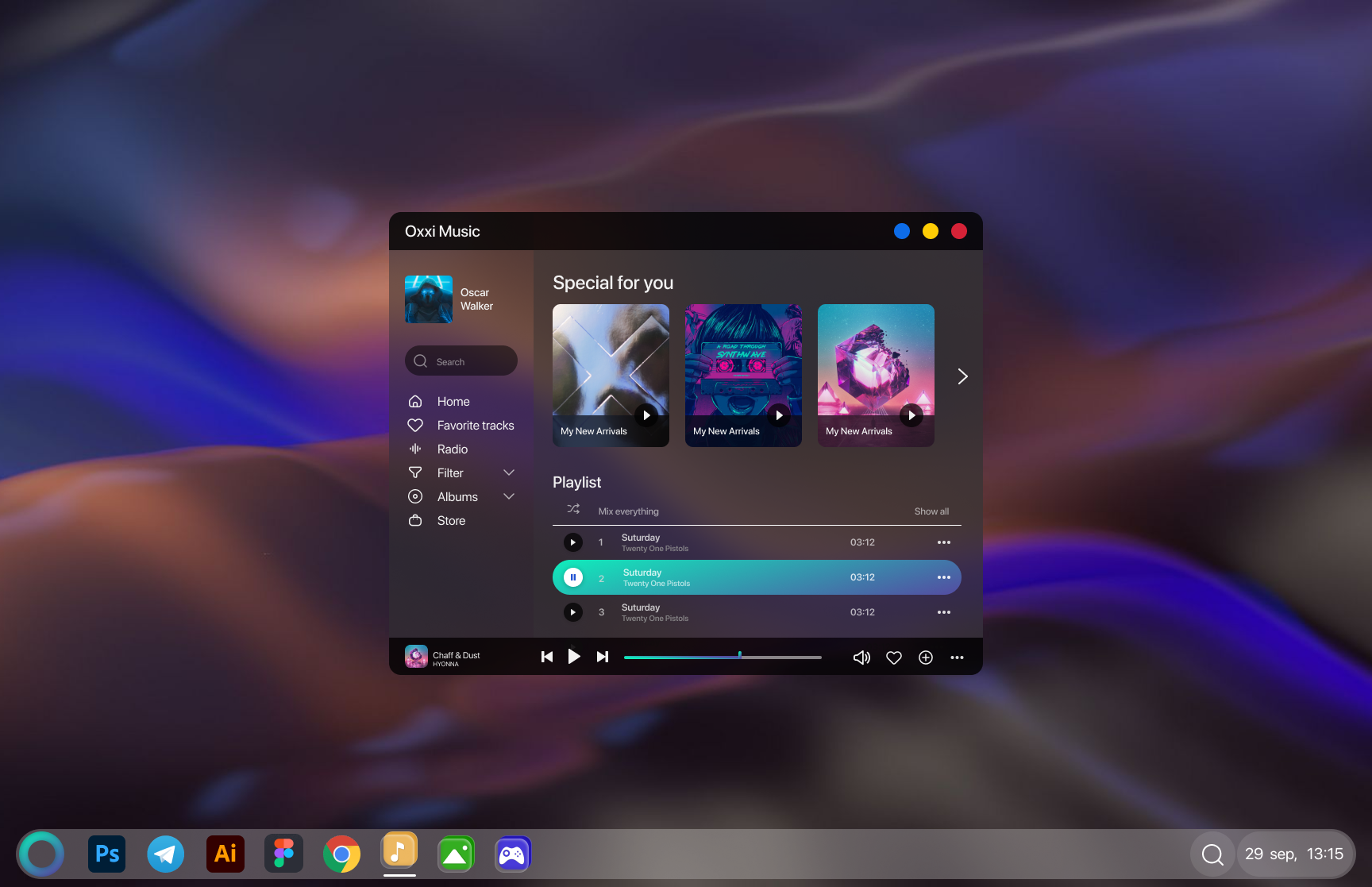Open more options for track 1
This screenshot has height=887, width=1372.
pyautogui.click(x=944, y=542)
